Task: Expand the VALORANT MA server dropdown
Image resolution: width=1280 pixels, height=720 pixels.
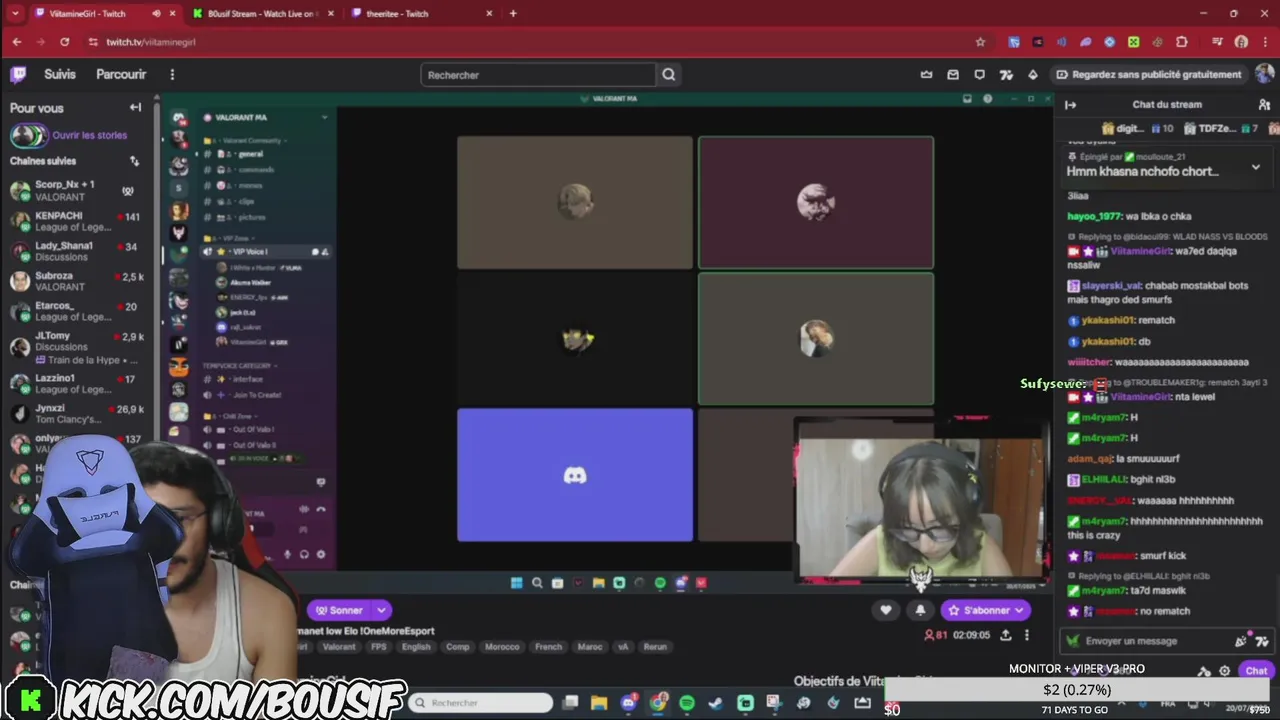Action: pyautogui.click(x=324, y=117)
